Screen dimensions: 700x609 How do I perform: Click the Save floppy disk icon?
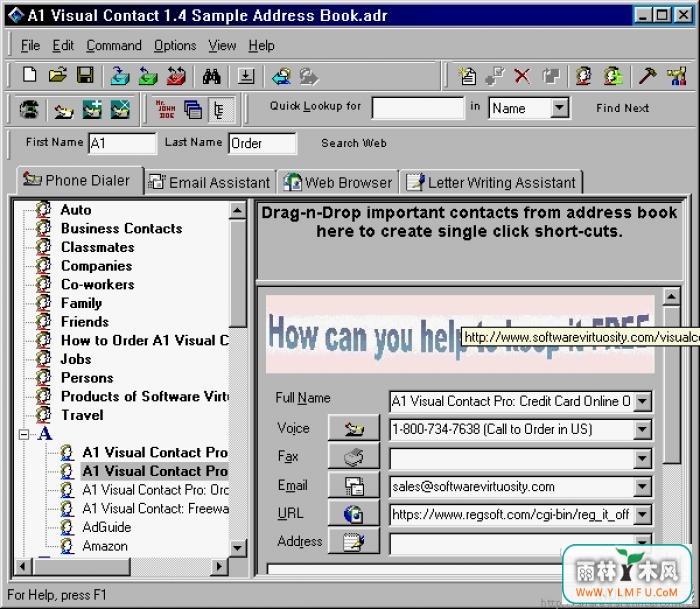pos(85,75)
